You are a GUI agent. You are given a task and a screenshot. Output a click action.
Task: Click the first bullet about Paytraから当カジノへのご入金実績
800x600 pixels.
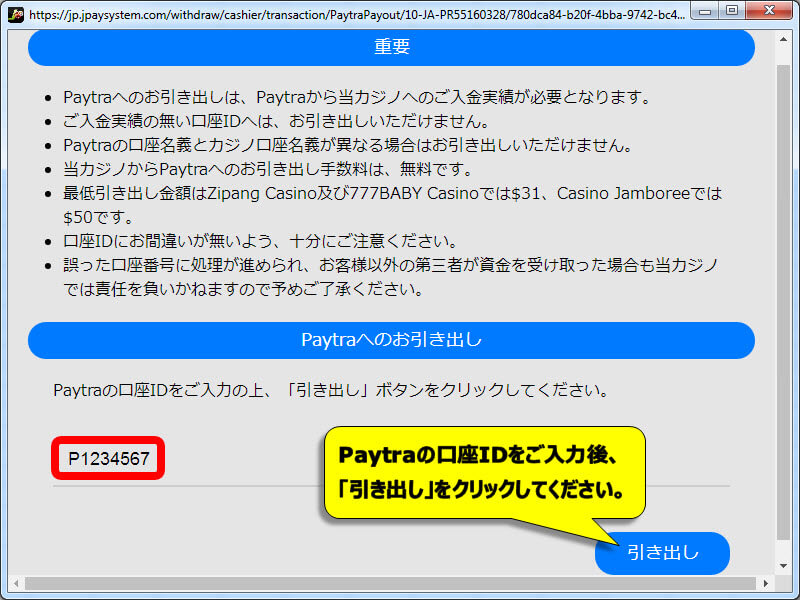click(x=358, y=97)
